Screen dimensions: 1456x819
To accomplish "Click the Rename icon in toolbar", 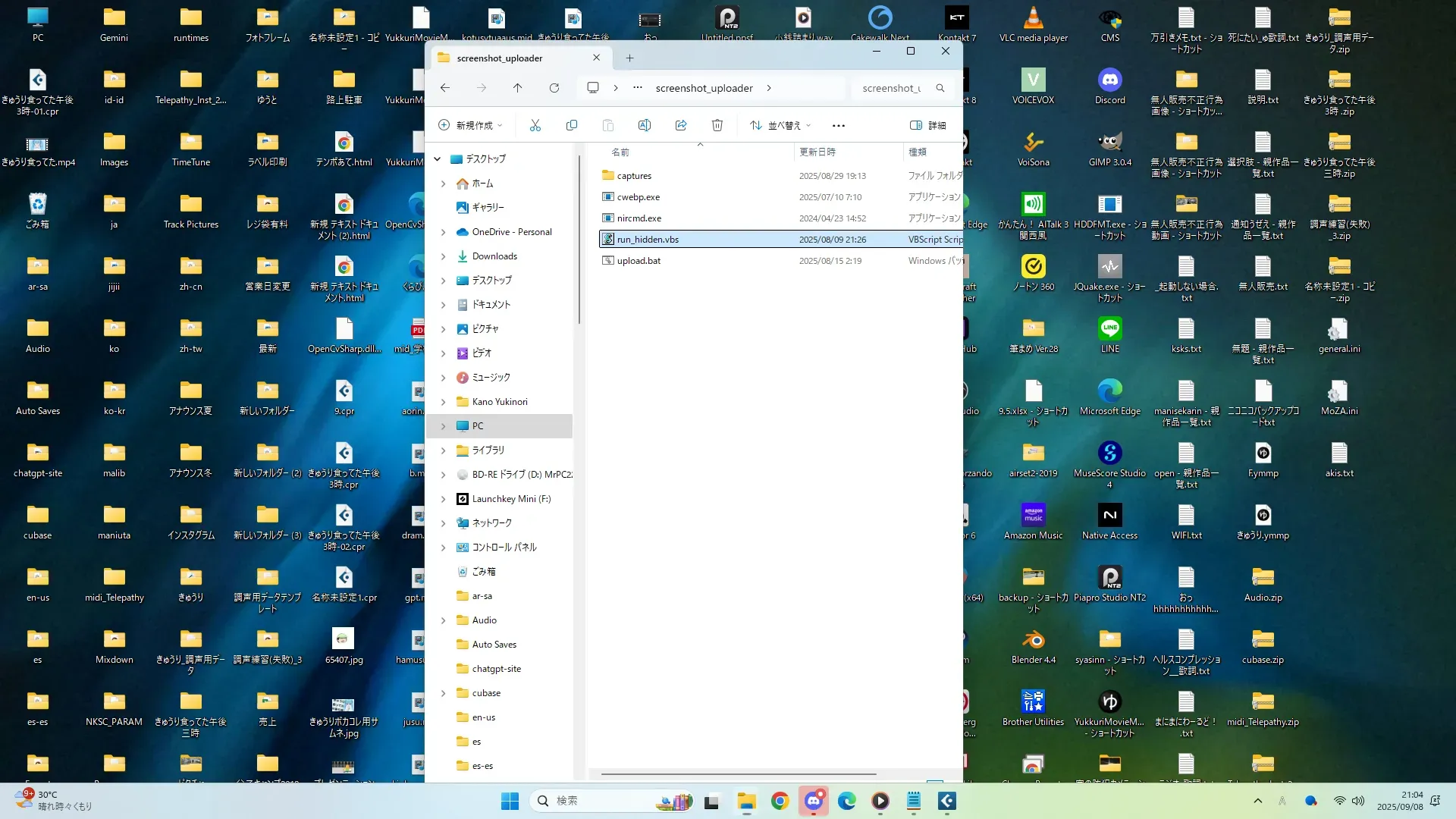I will click(x=645, y=125).
